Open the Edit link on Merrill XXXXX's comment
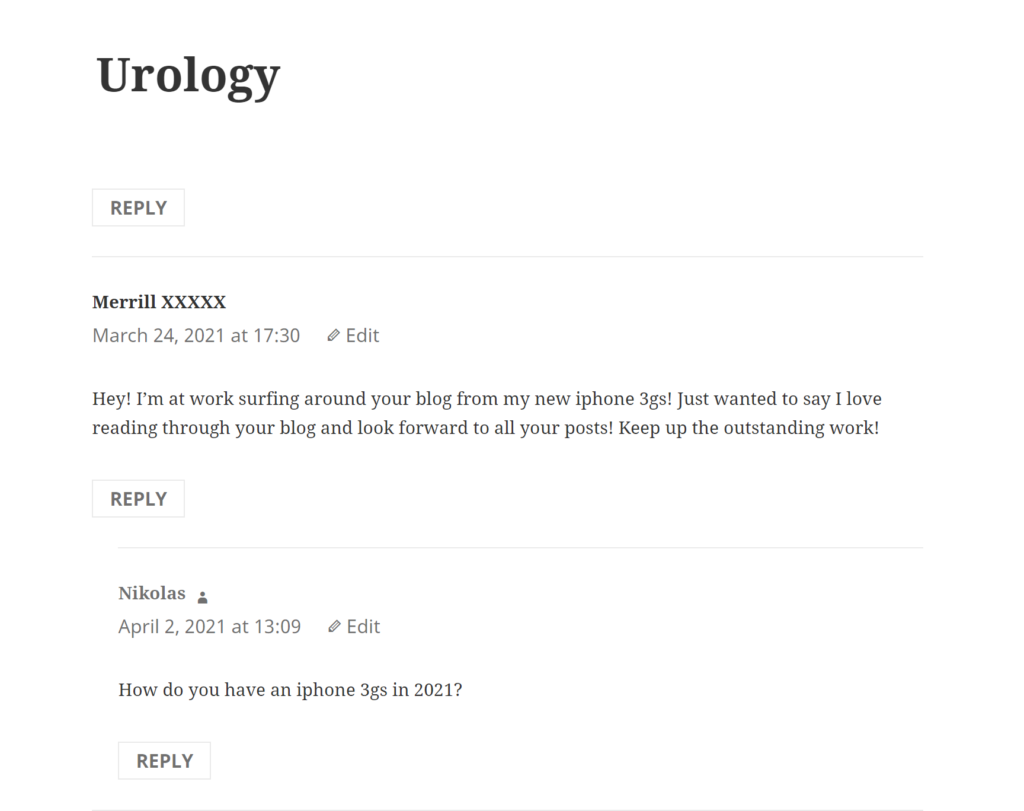The height and width of the screenshot is (811, 1024). tap(353, 336)
